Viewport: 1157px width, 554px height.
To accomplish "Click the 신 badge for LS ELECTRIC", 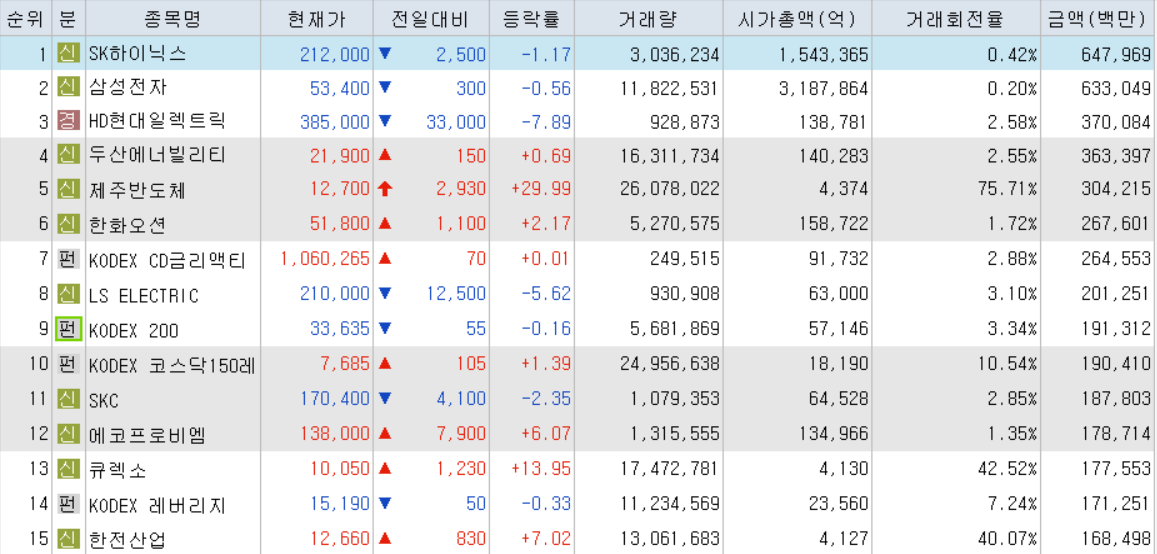I will pos(68,294).
